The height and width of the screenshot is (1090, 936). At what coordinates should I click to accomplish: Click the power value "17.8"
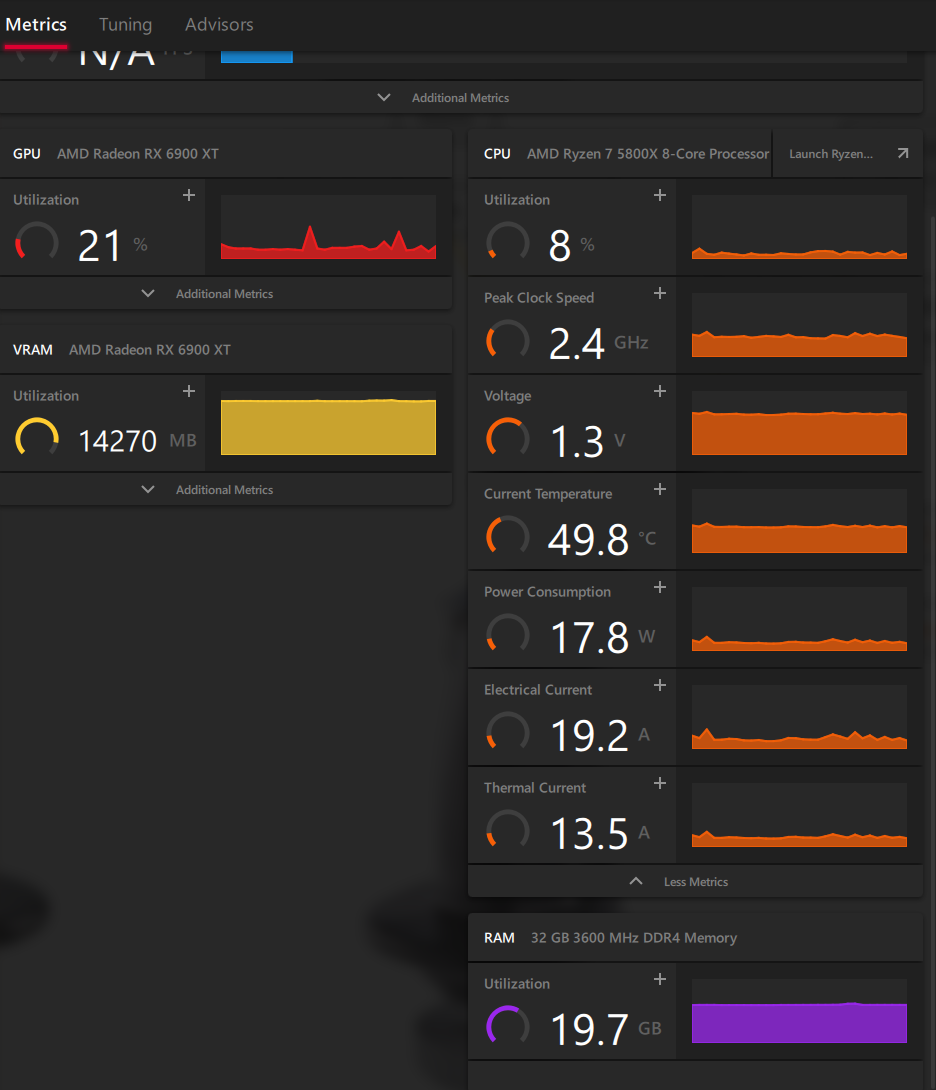point(590,637)
